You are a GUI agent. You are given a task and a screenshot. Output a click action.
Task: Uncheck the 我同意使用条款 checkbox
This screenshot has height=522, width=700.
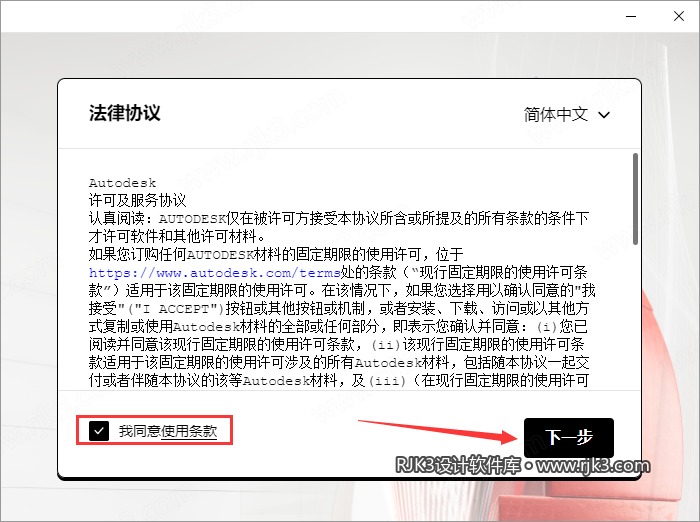(99, 431)
